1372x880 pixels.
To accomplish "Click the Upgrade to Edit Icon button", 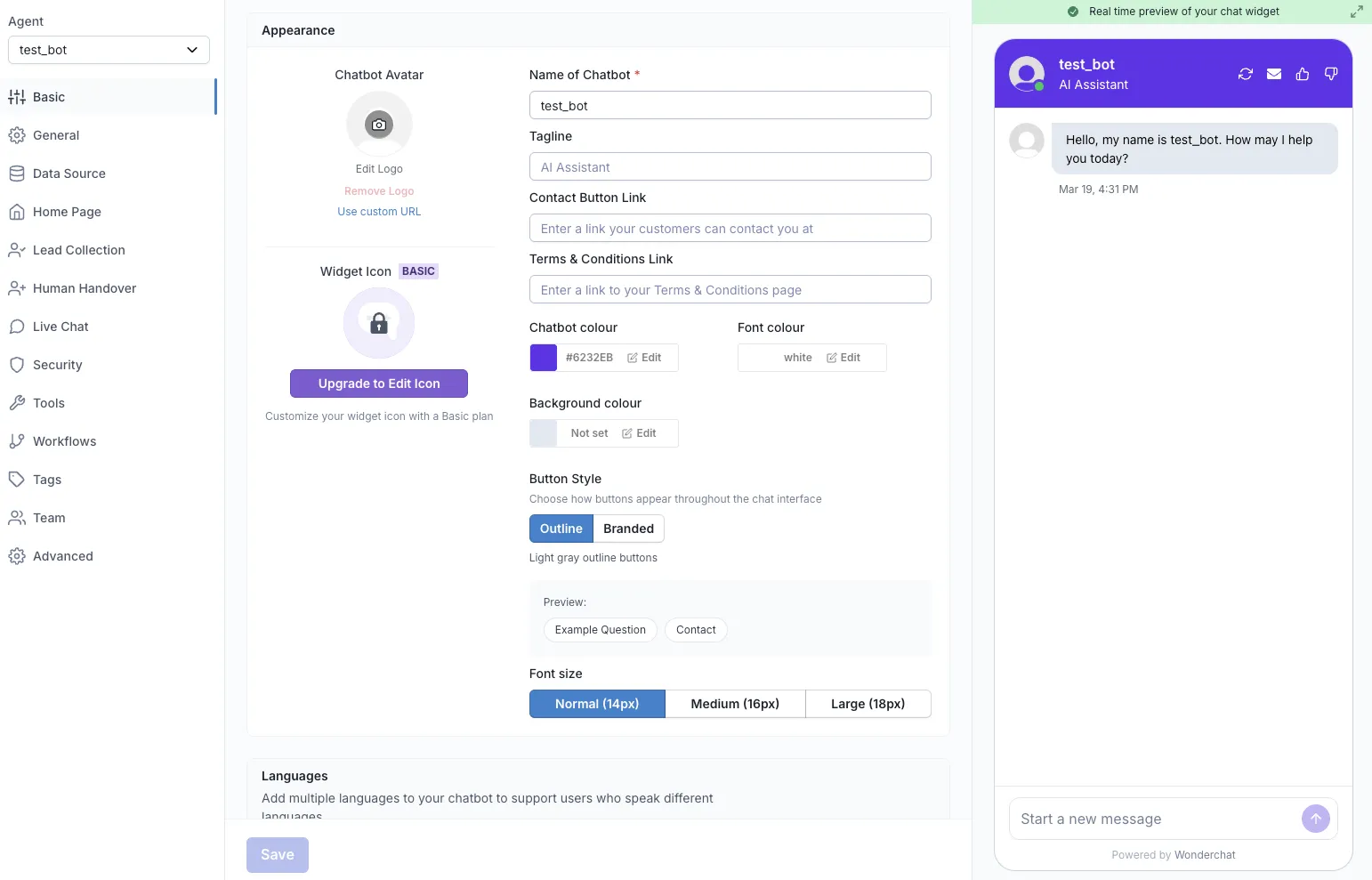I will pyautogui.click(x=379, y=383).
